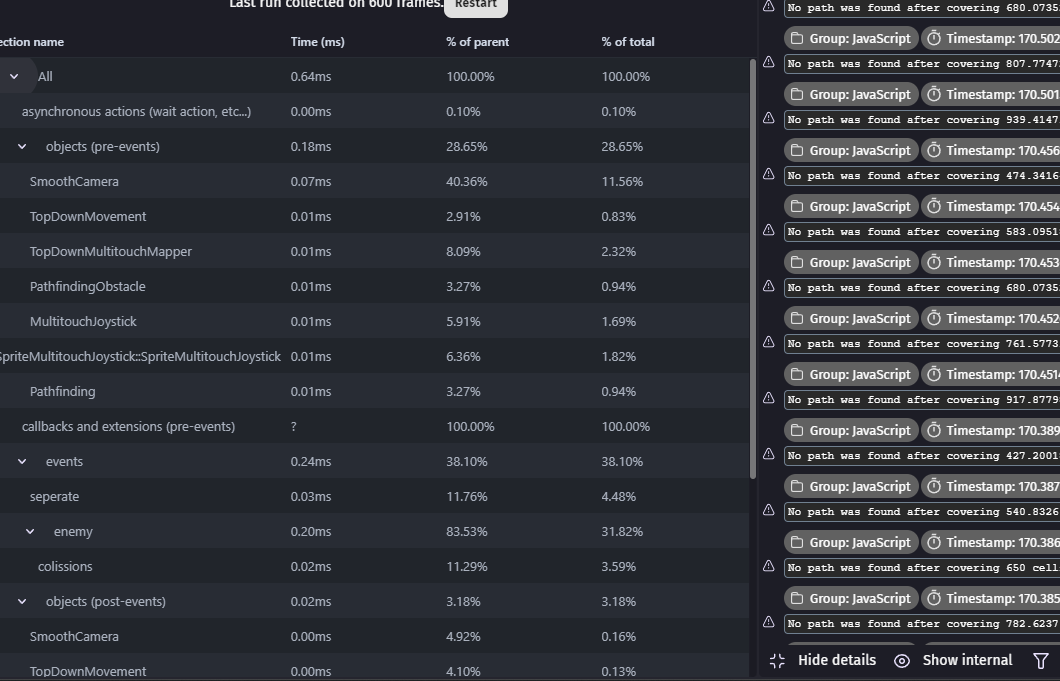Click the filter funnel icon in console
1060x681 pixels.
pyautogui.click(x=1041, y=660)
